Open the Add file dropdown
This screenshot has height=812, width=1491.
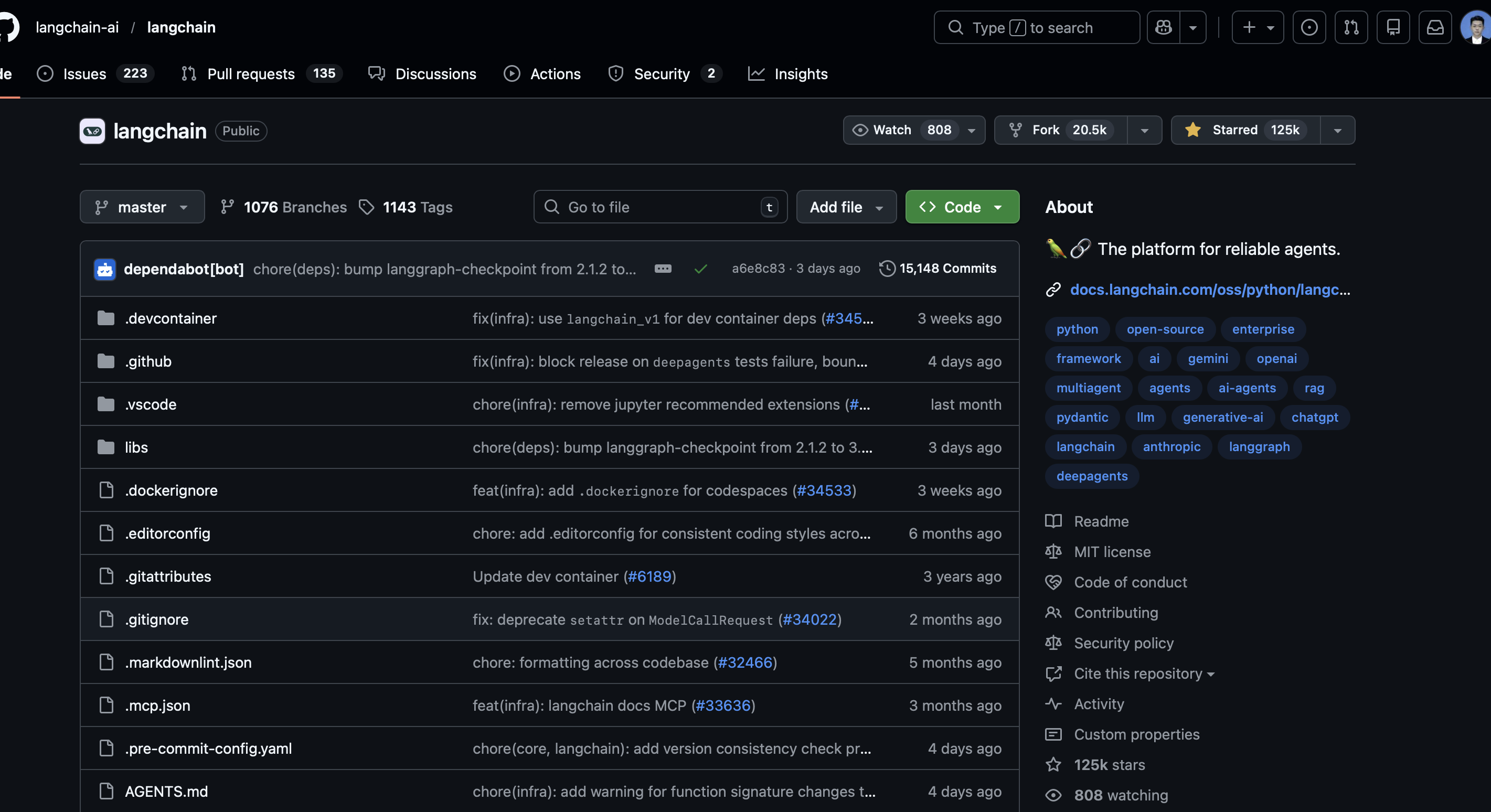coord(846,207)
